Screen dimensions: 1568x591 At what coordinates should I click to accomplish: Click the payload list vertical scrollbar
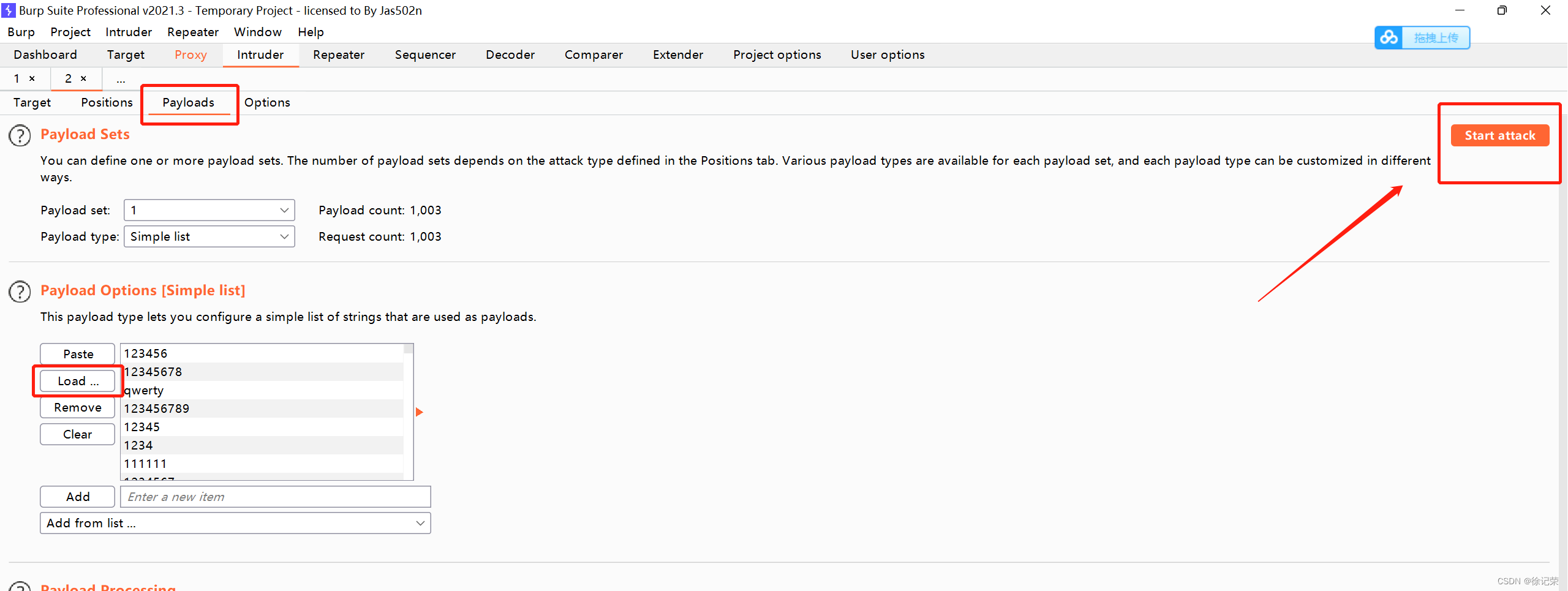click(x=409, y=410)
